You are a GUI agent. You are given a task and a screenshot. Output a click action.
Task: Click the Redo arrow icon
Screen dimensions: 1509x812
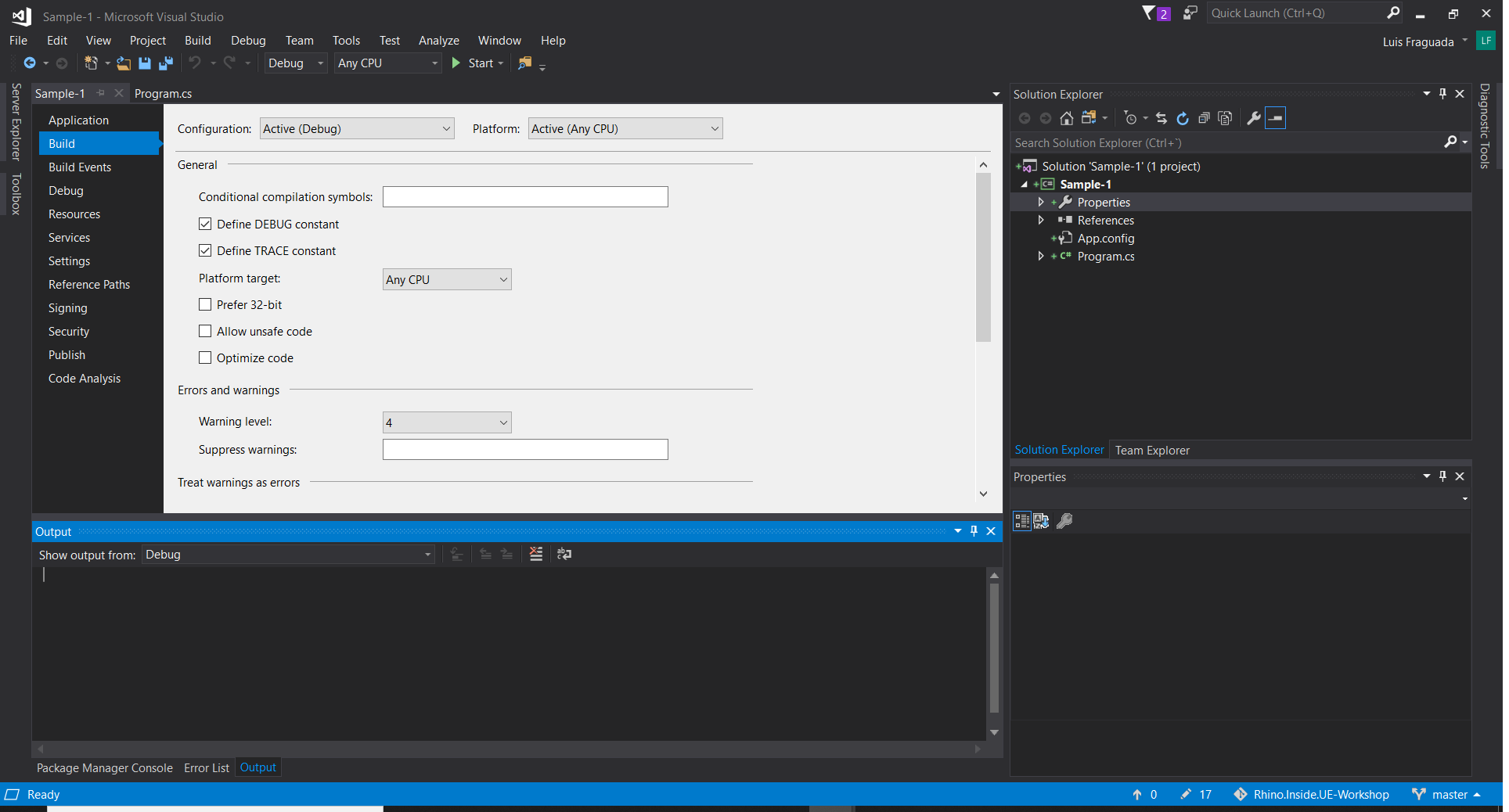(x=229, y=63)
